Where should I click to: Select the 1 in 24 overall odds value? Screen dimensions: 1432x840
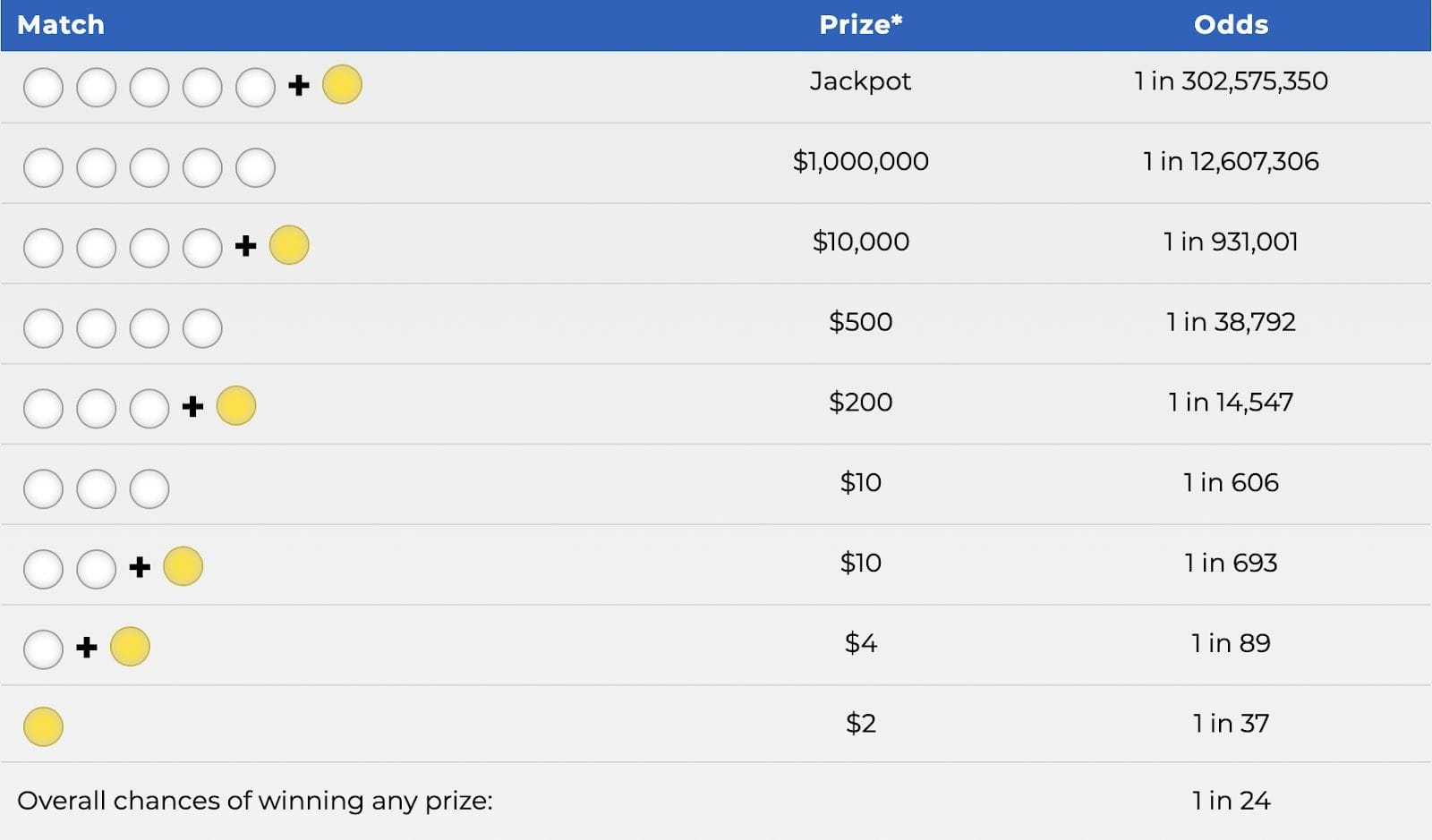point(1231,801)
